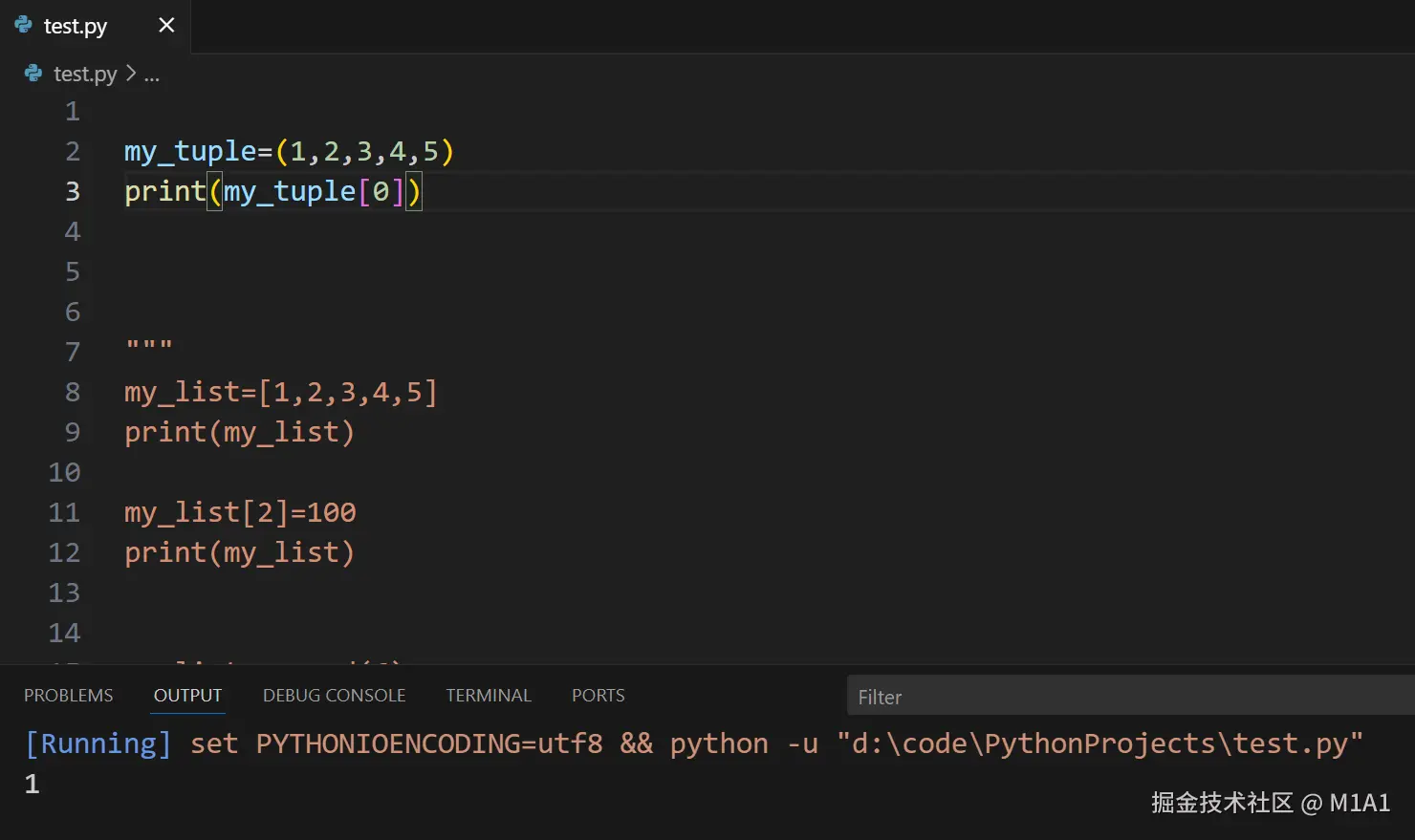Open the DEBUG CONSOLE panel tab
Image resolution: width=1415 pixels, height=840 pixels.
[x=334, y=696]
